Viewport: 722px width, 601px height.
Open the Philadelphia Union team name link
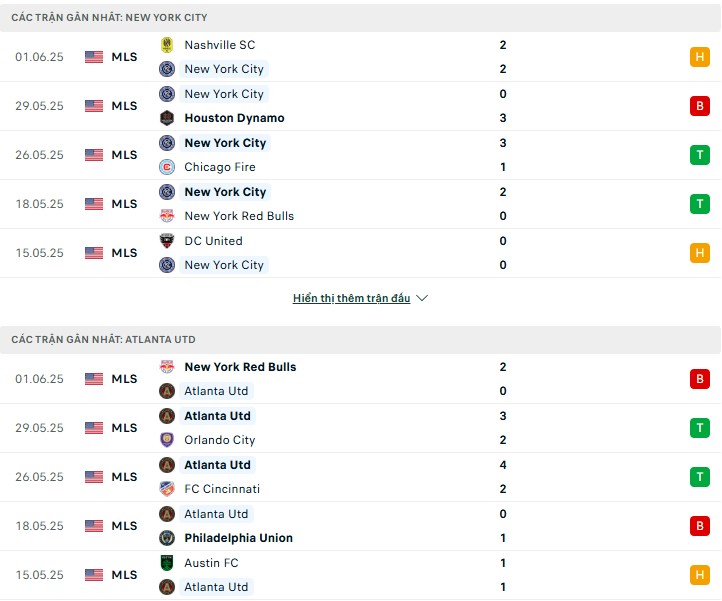[239, 538]
